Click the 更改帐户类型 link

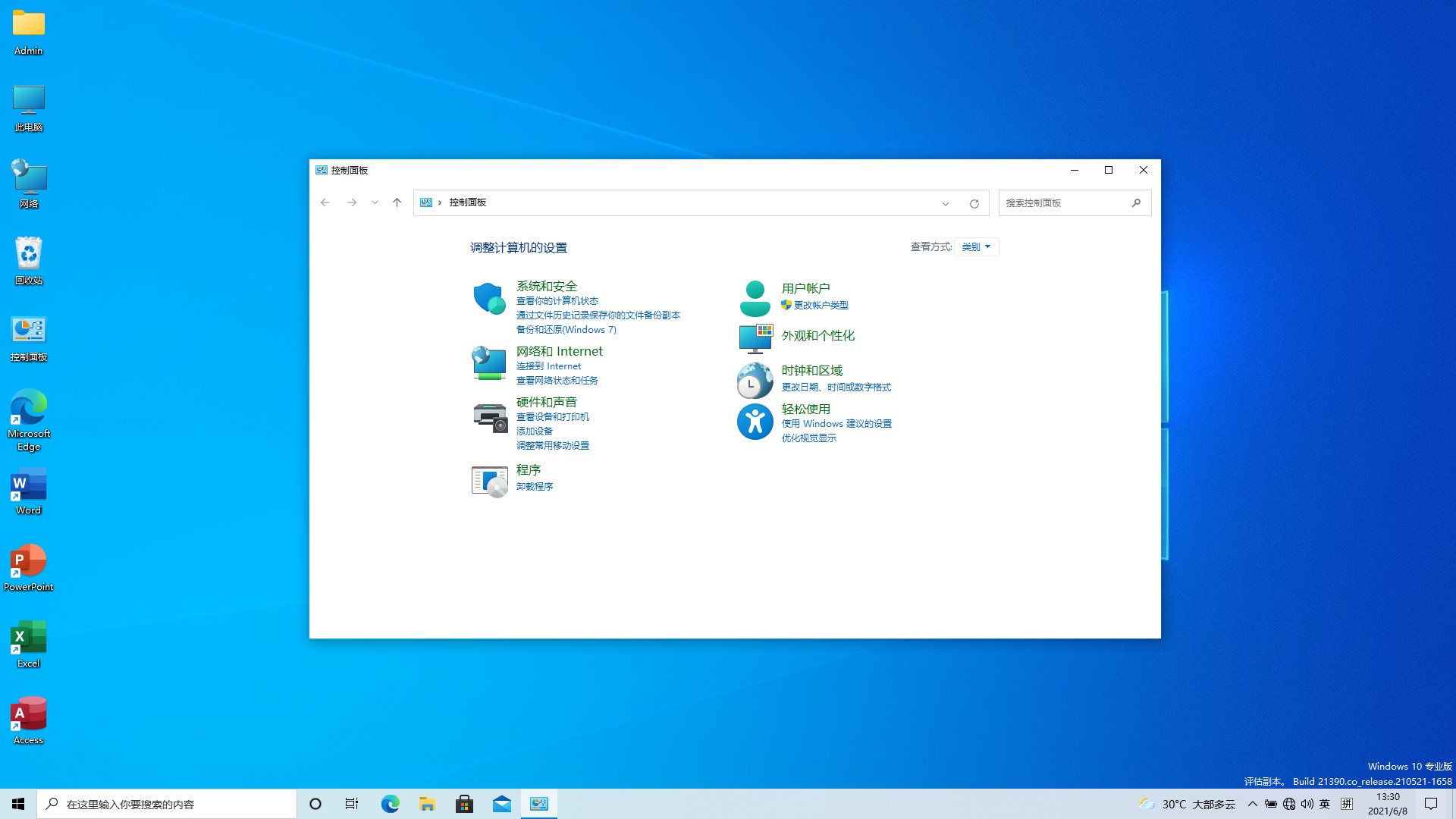(x=821, y=305)
